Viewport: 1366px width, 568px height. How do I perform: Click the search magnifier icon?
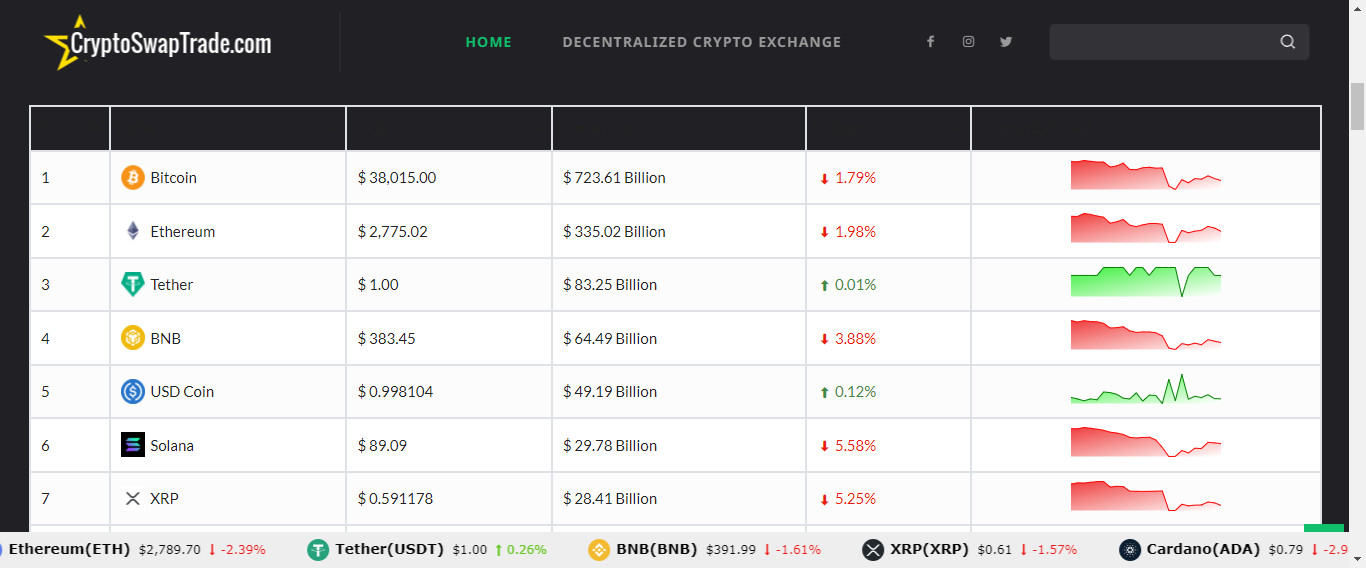click(x=1288, y=42)
